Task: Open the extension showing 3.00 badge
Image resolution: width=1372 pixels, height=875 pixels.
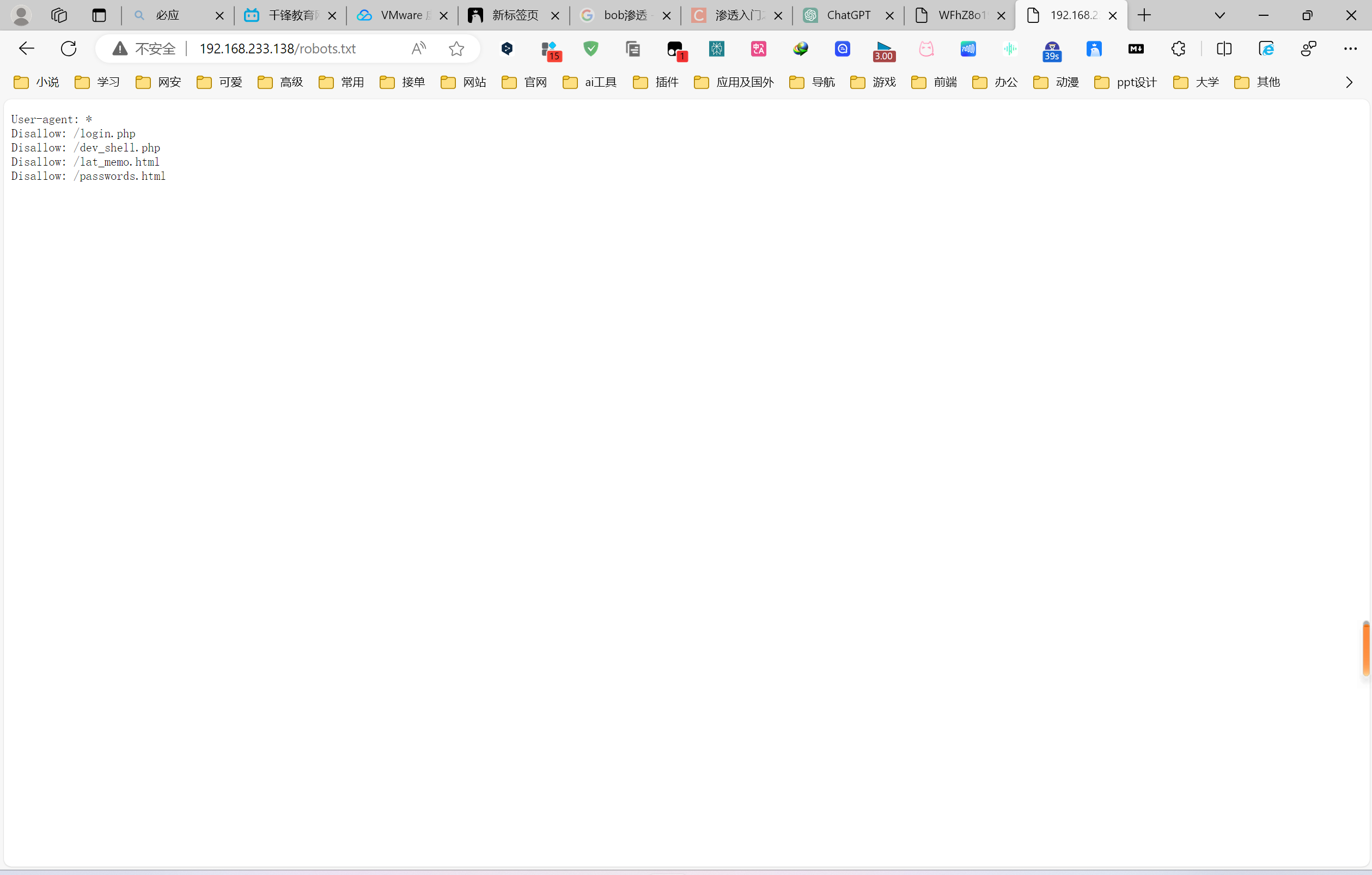Action: [x=883, y=50]
